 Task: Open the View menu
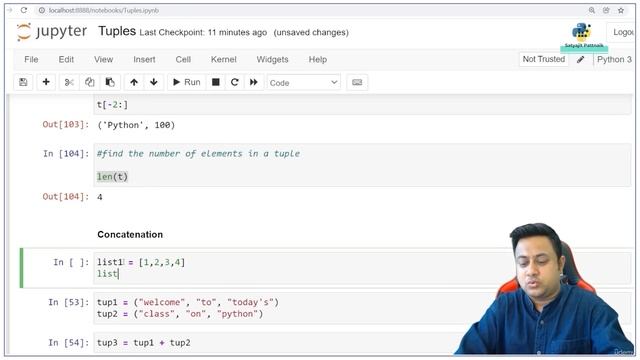[x=103, y=59]
